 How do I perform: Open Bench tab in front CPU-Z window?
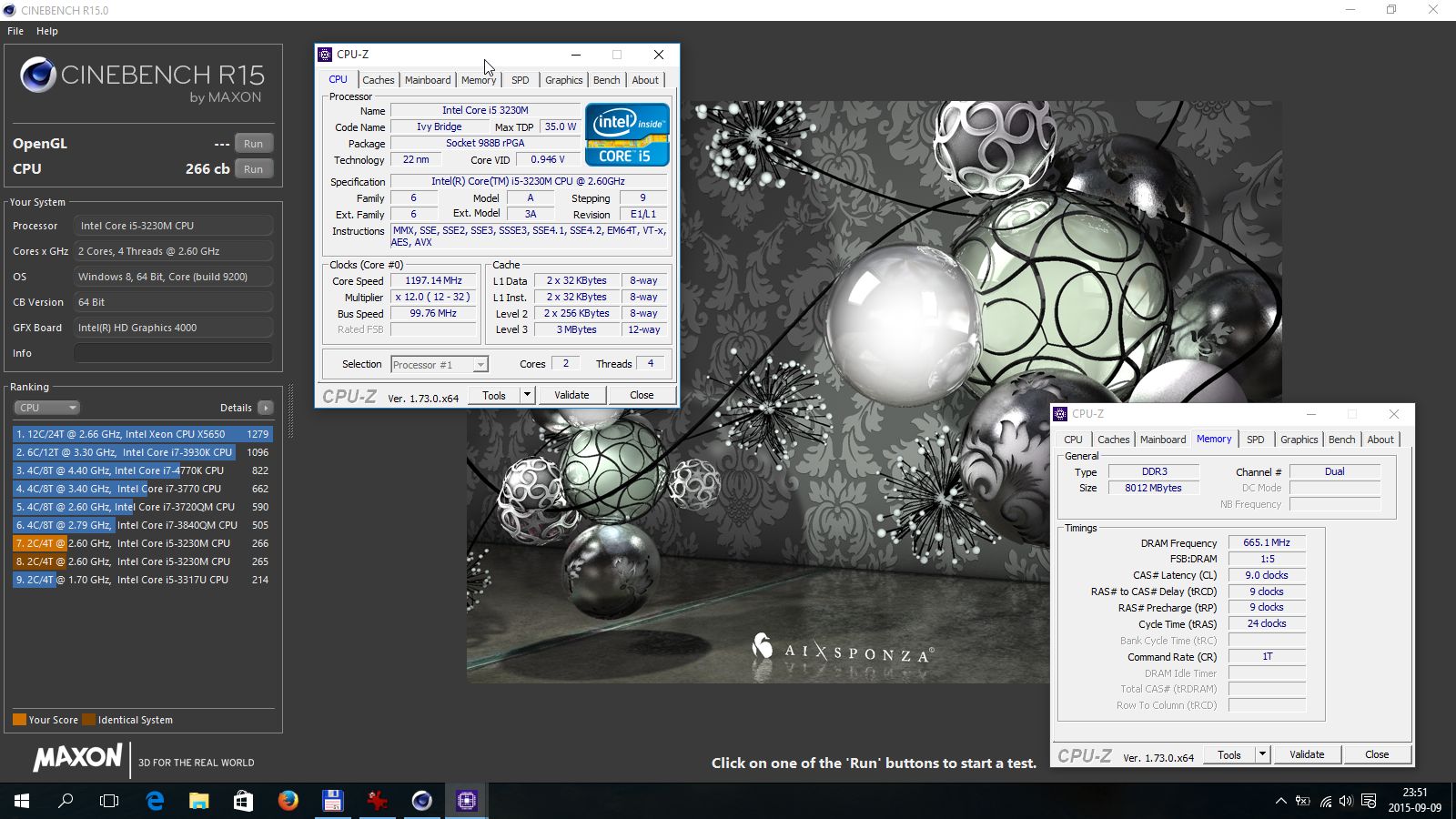(607, 80)
